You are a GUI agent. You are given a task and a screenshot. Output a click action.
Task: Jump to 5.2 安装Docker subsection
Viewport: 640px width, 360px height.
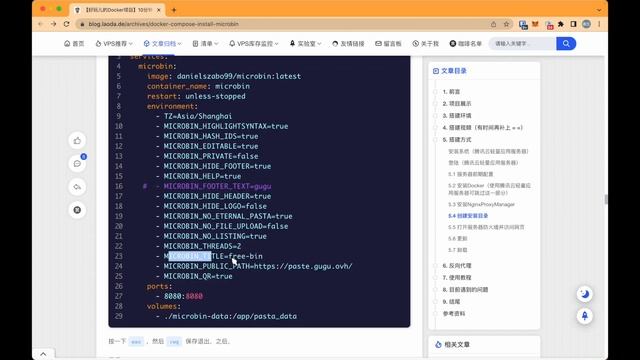pos(489,189)
